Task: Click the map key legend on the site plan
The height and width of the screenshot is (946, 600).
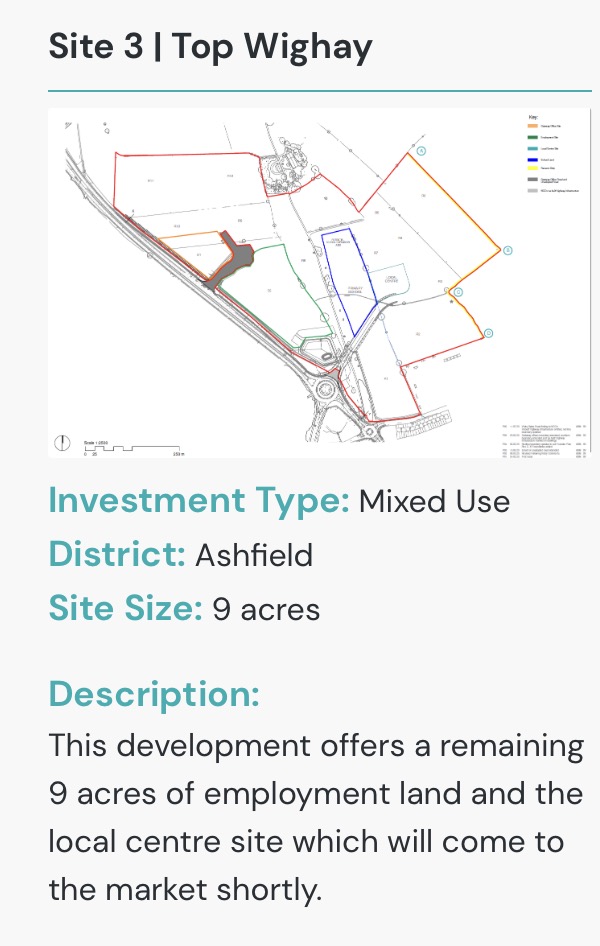Action: (553, 154)
